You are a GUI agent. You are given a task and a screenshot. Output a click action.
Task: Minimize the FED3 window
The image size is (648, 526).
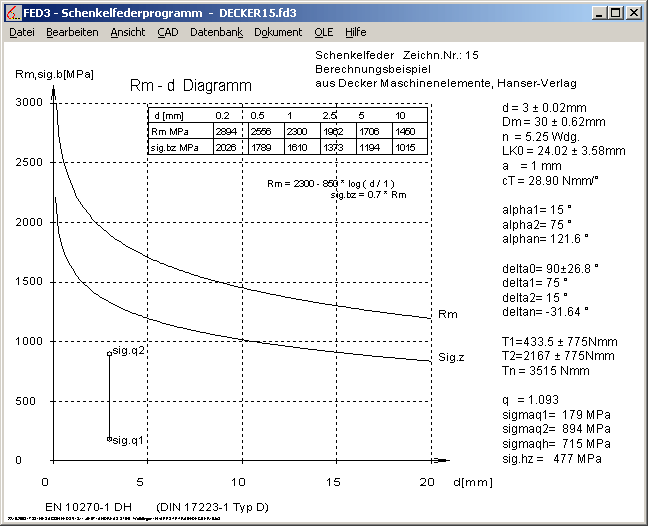click(599, 13)
